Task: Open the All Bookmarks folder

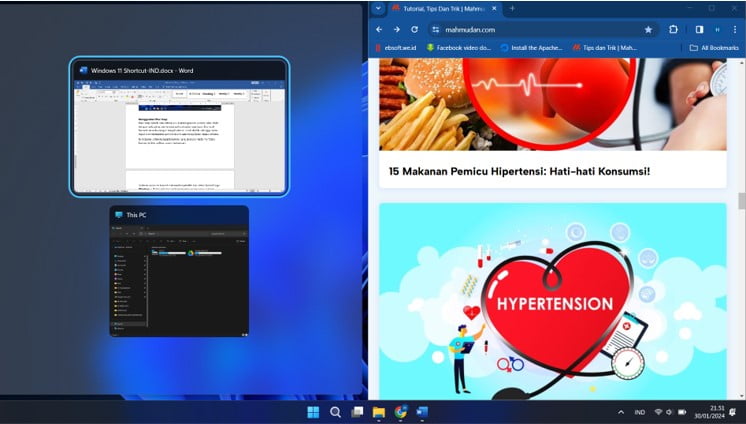Action: click(714, 47)
